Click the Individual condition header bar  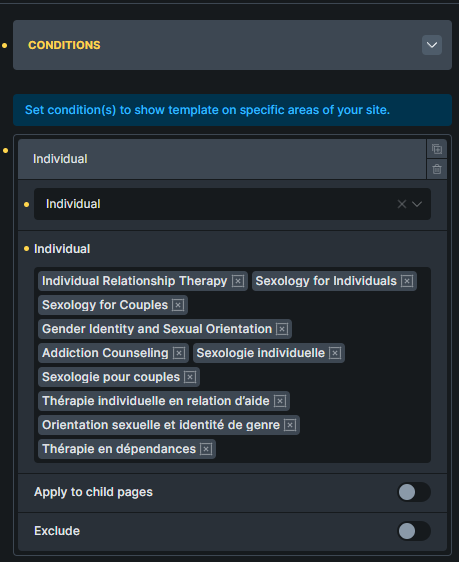[x=222, y=159]
